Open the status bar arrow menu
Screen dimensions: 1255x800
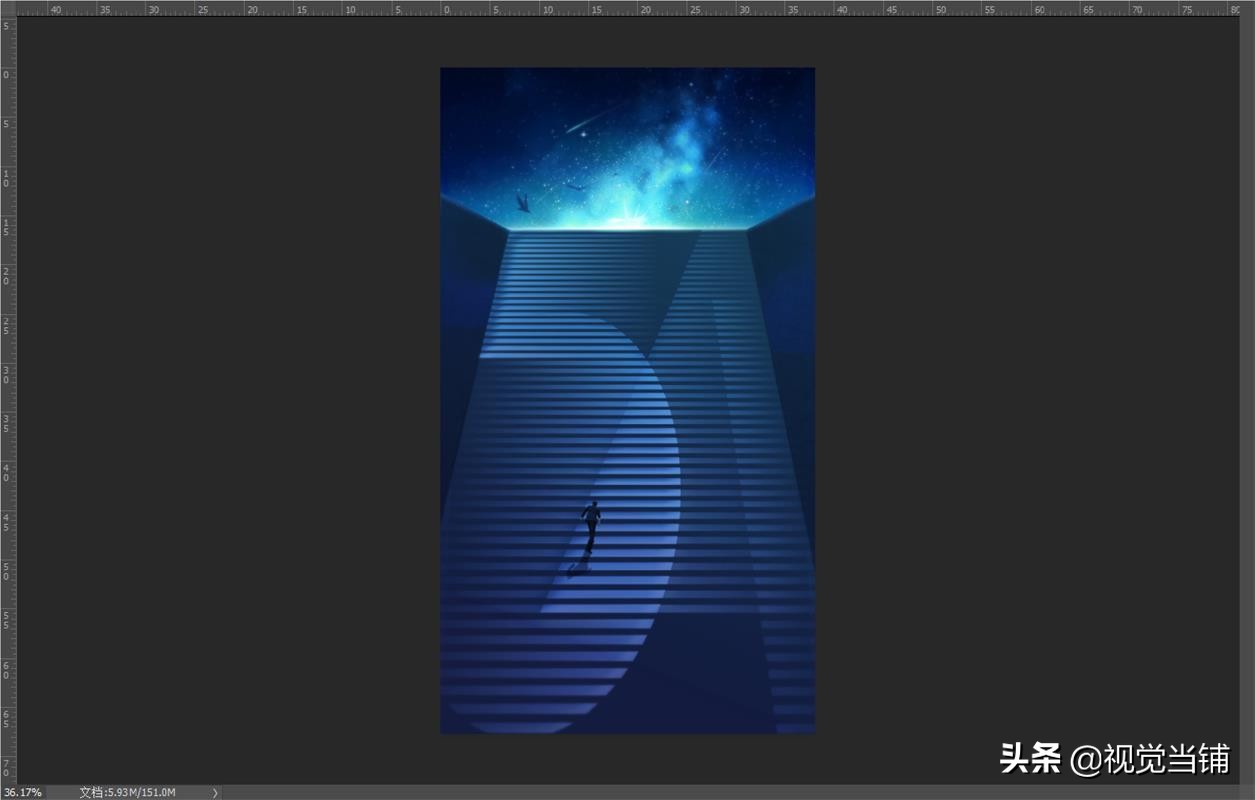[x=215, y=792]
